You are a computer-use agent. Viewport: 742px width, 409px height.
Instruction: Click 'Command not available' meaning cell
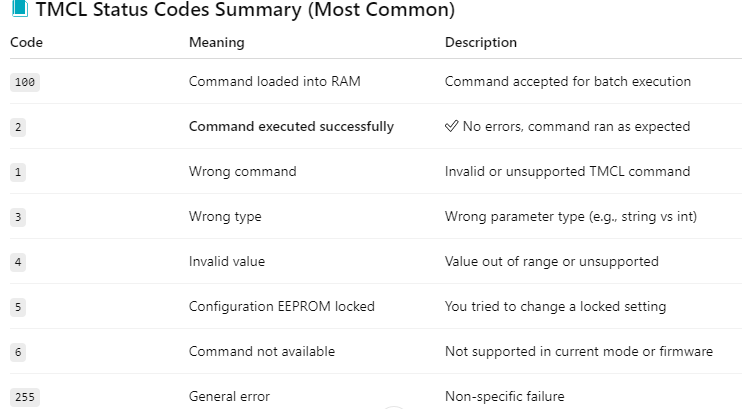pyautogui.click(x=261, y=352)
